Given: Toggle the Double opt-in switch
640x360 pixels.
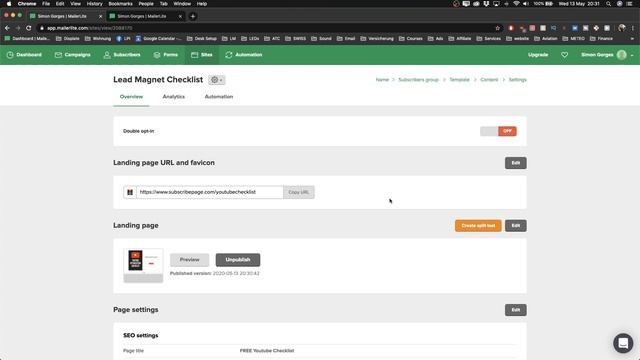Looking at the screenshot, I should point(498,131).
